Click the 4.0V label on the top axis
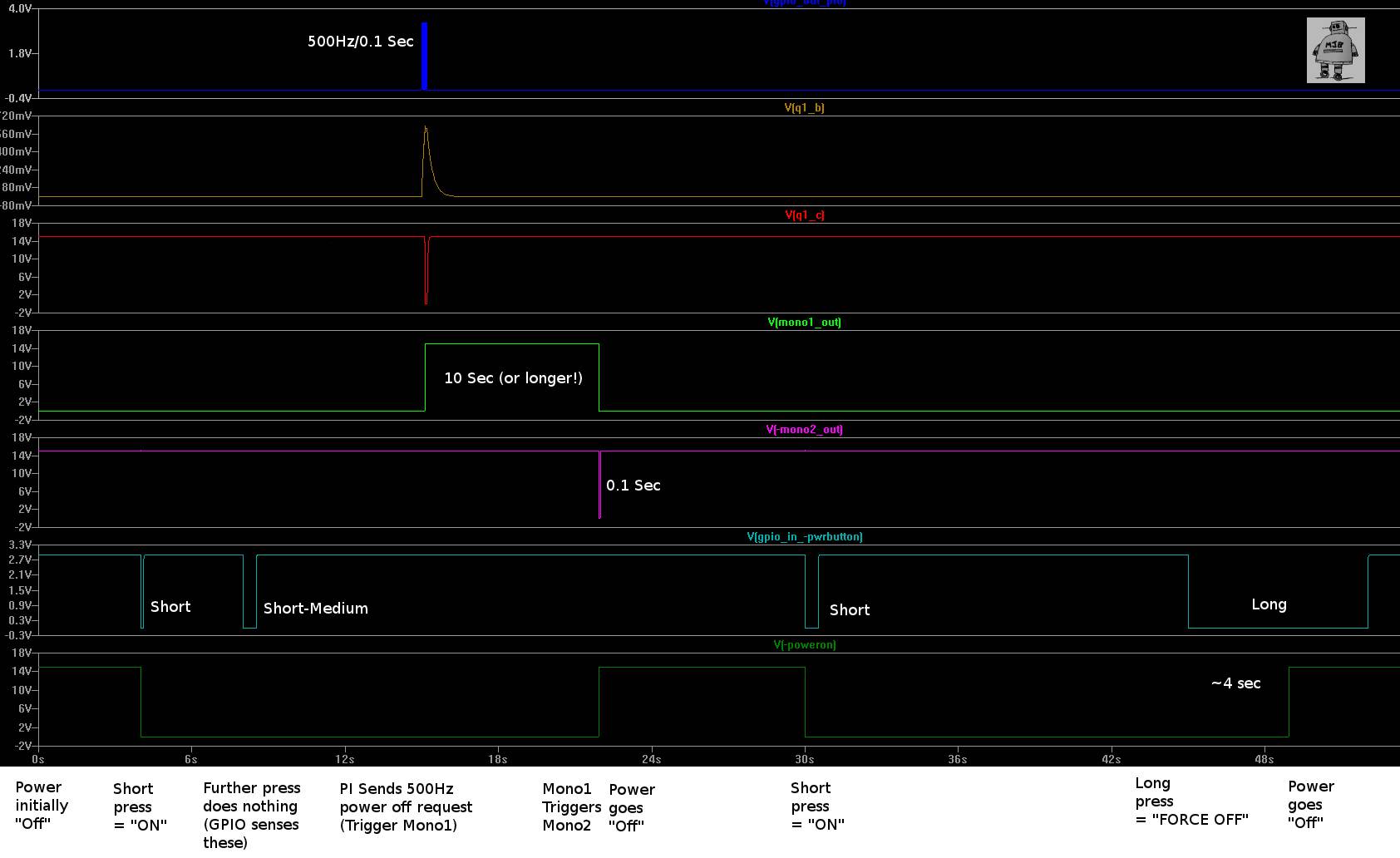This screenshot has height=858, width=1400. (x=19, y=8)
